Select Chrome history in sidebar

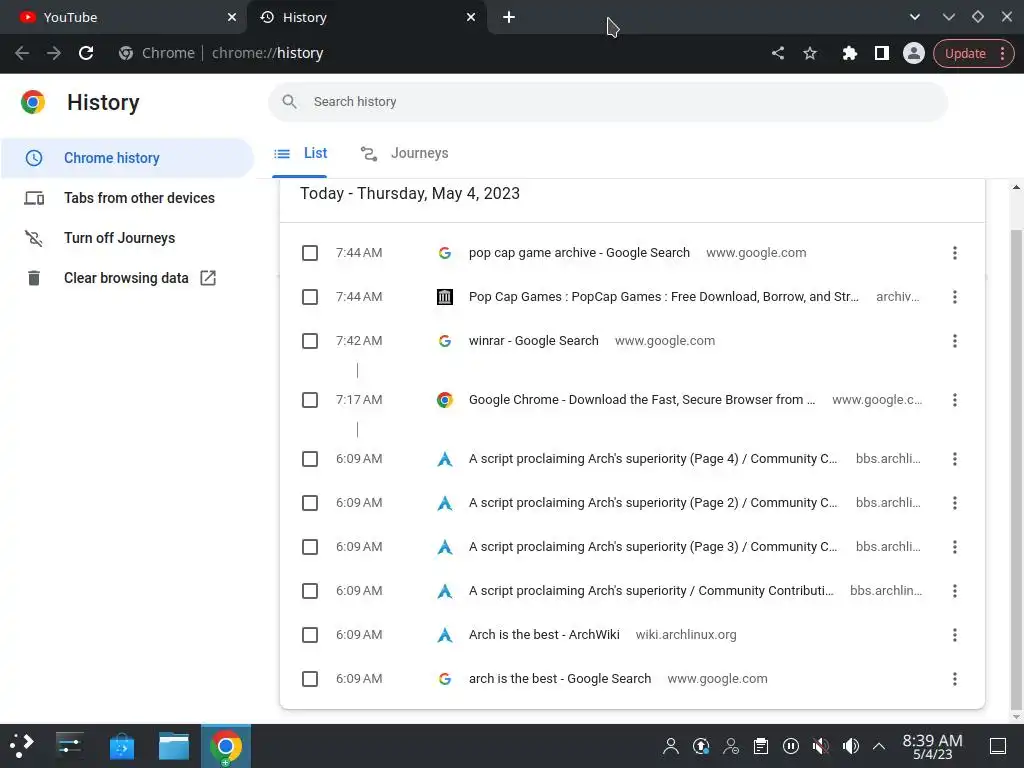point(127,158)
